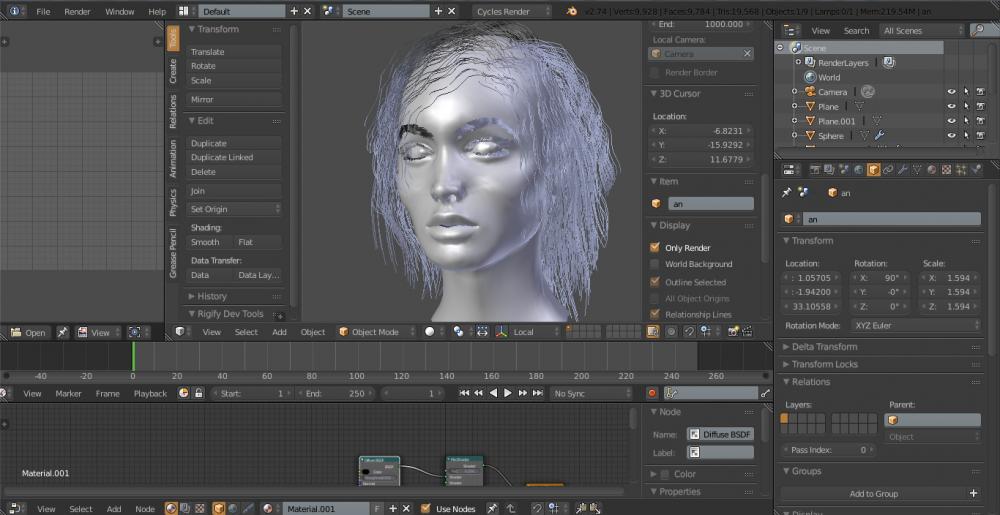Click the Modifiers wrench icon in properties header
This screenshot has width=1000, height=515.
tap(902, 170)
